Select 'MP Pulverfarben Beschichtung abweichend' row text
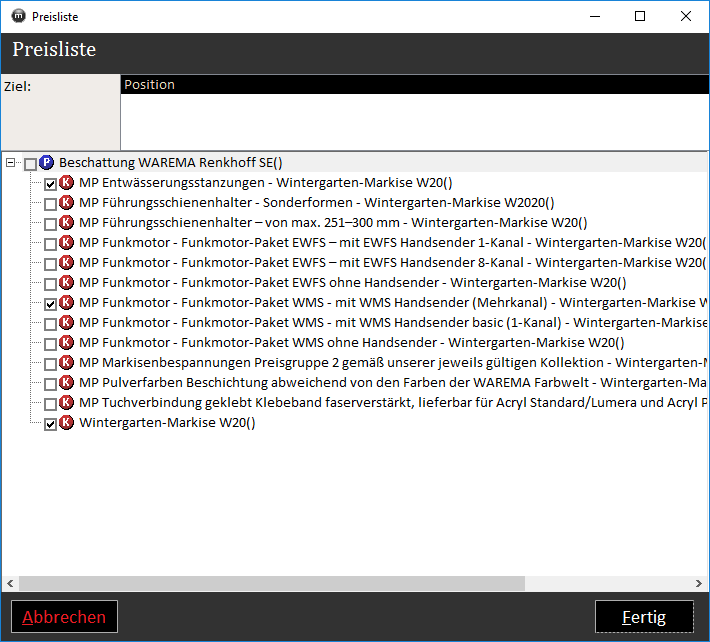The width and height of the screenshot is (710, 642). tap(393, 383)
